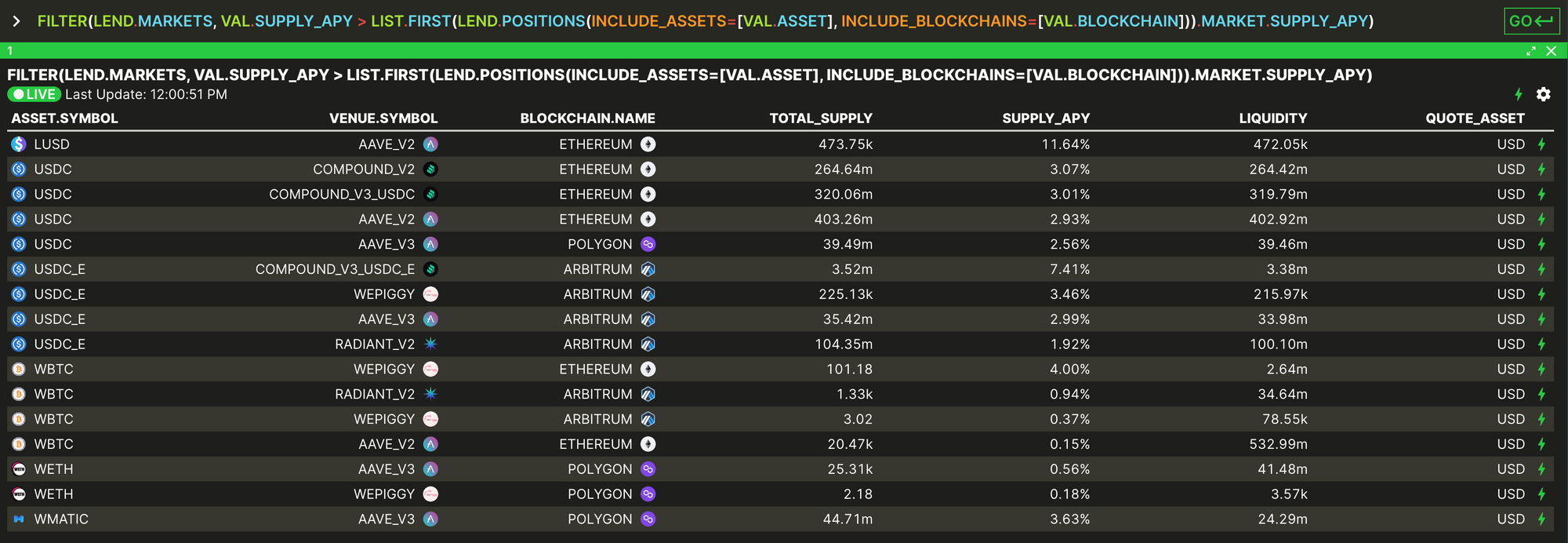Screen dimensions: 1568x543
Task: Click WBTC icon in 4.00% APY row
Action: pyautogui.click(x=19, y=369)
